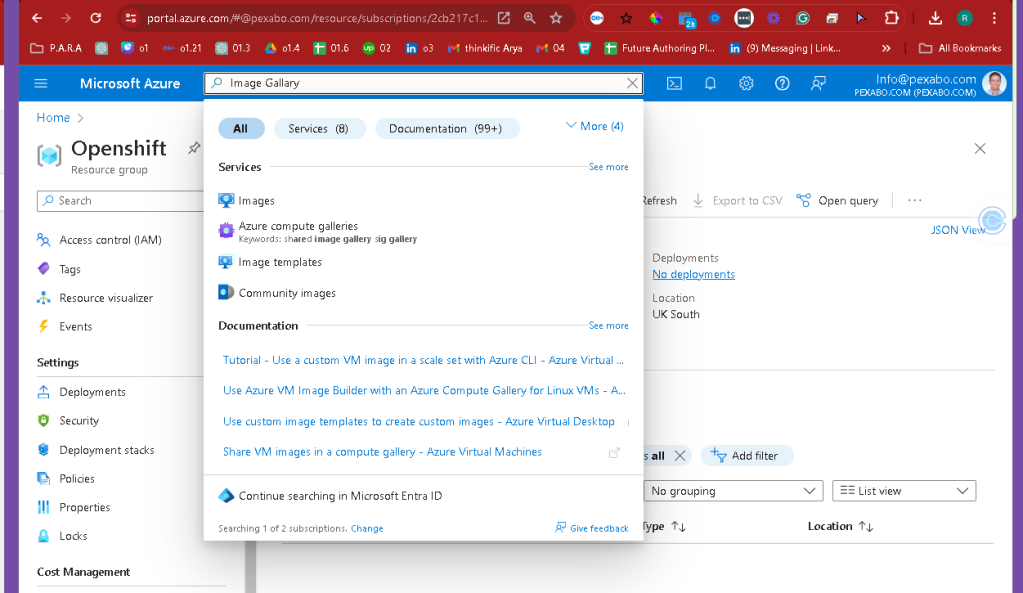Open Security under Settings
1023x593 pixels.
pyautogui.click(x=79, y=421)
